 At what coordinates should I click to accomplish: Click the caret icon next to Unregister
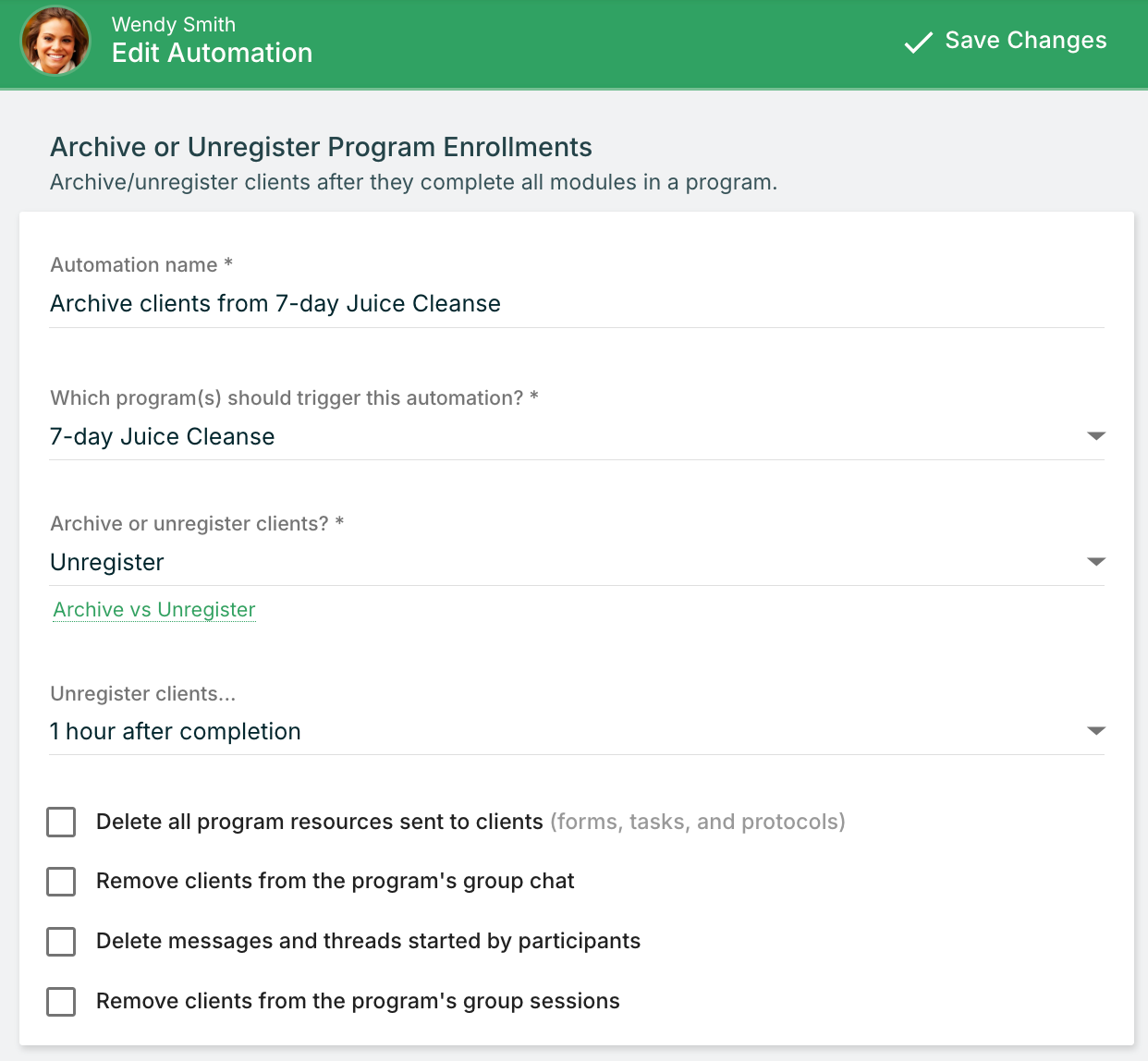pyautogui.click(x=1095, y=562)
